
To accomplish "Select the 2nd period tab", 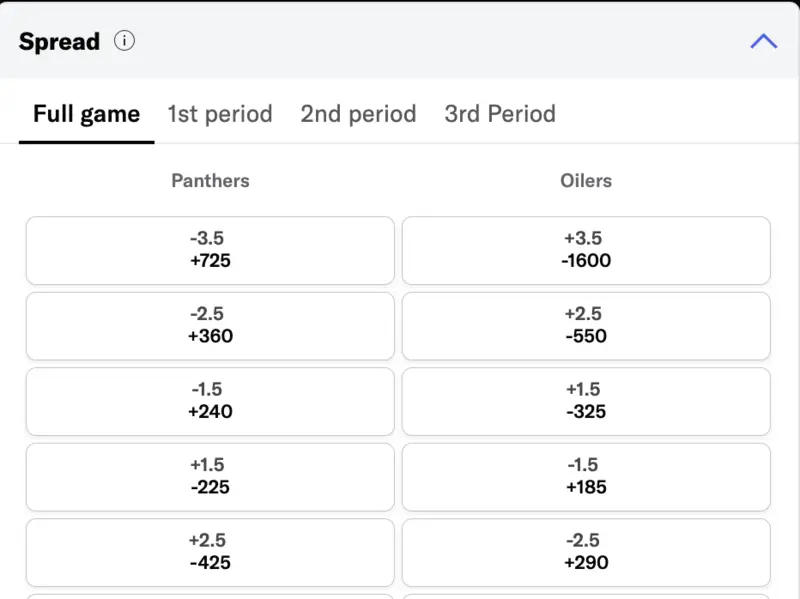I will tap(358, 114).
